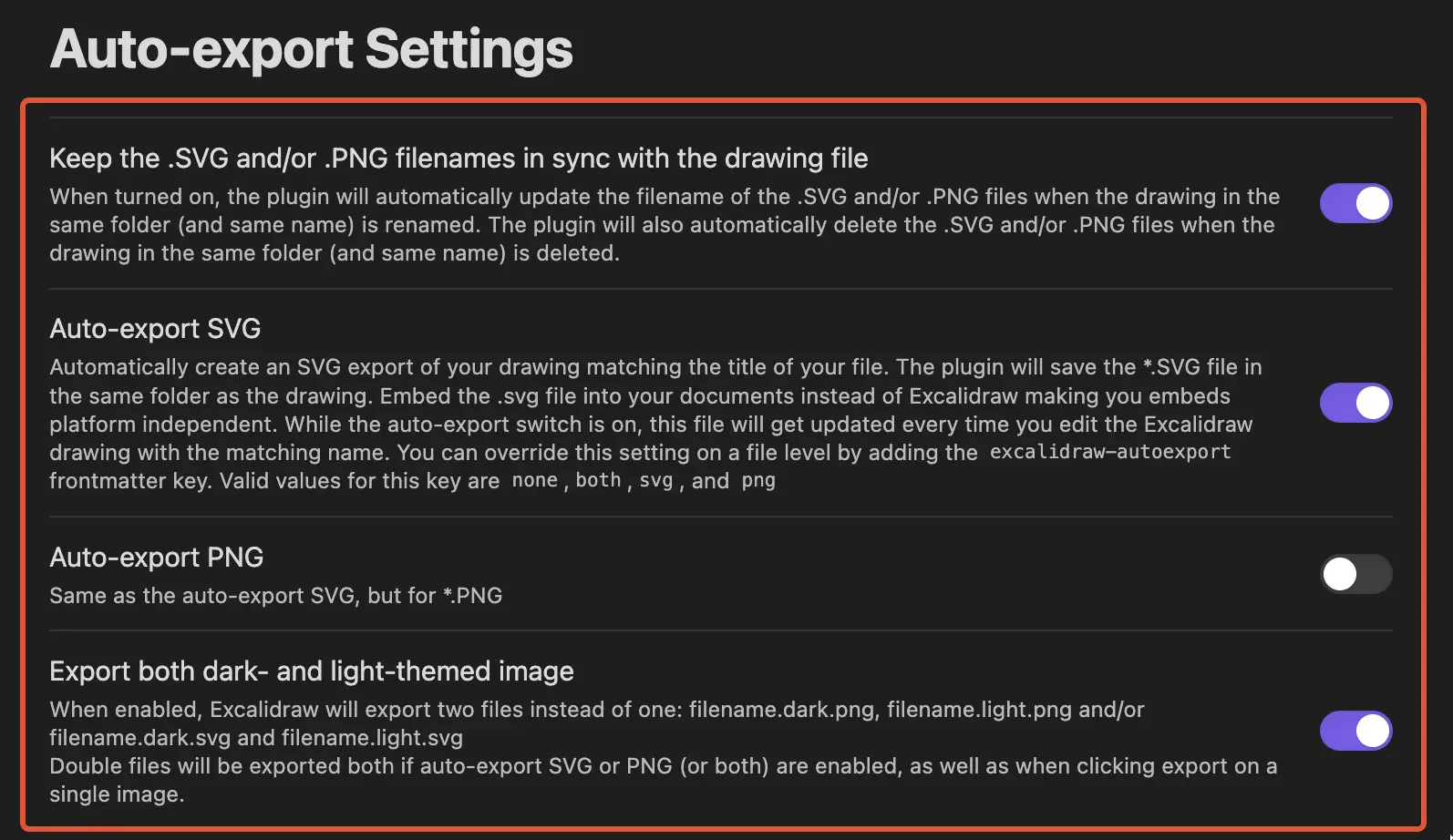Disable dark- and light-themed export toggle
The image size is (1453, 840).
pyautogui.click(x=1355, y=731)
